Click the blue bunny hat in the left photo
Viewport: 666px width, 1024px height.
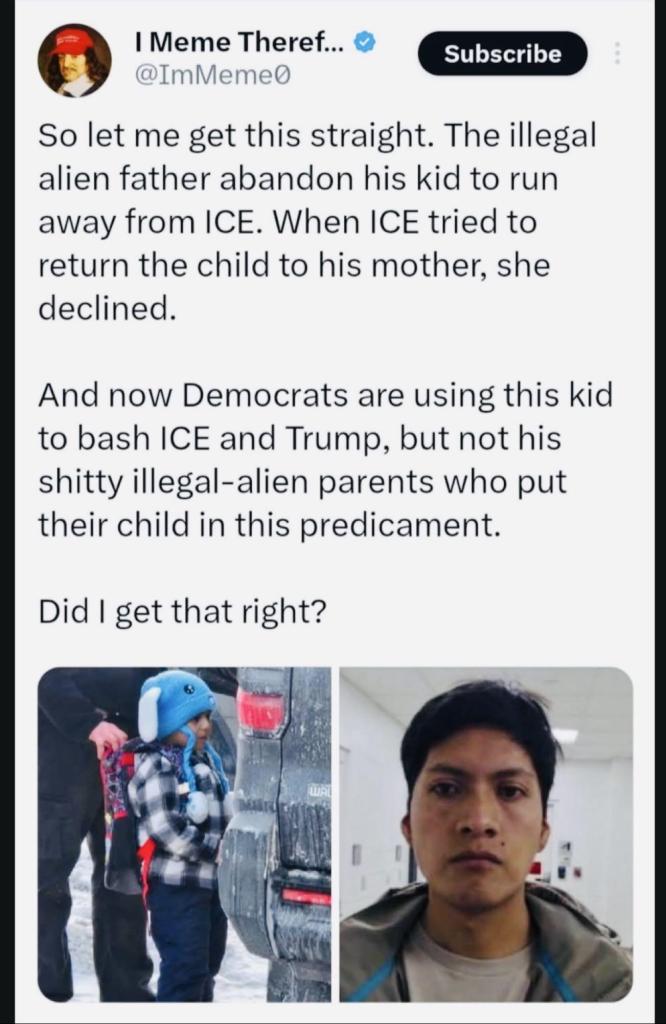174,705
